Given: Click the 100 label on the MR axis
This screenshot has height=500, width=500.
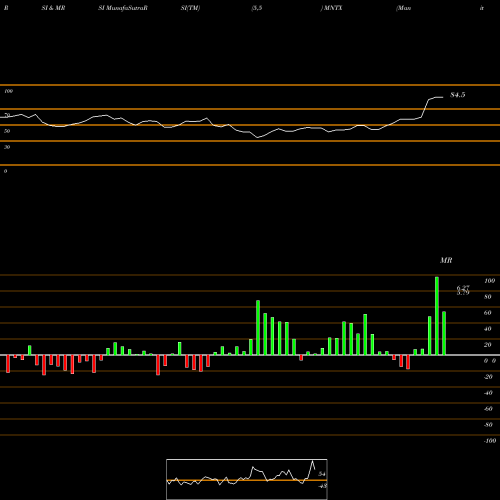Looking at the screenshot, I should click(489, 281).
